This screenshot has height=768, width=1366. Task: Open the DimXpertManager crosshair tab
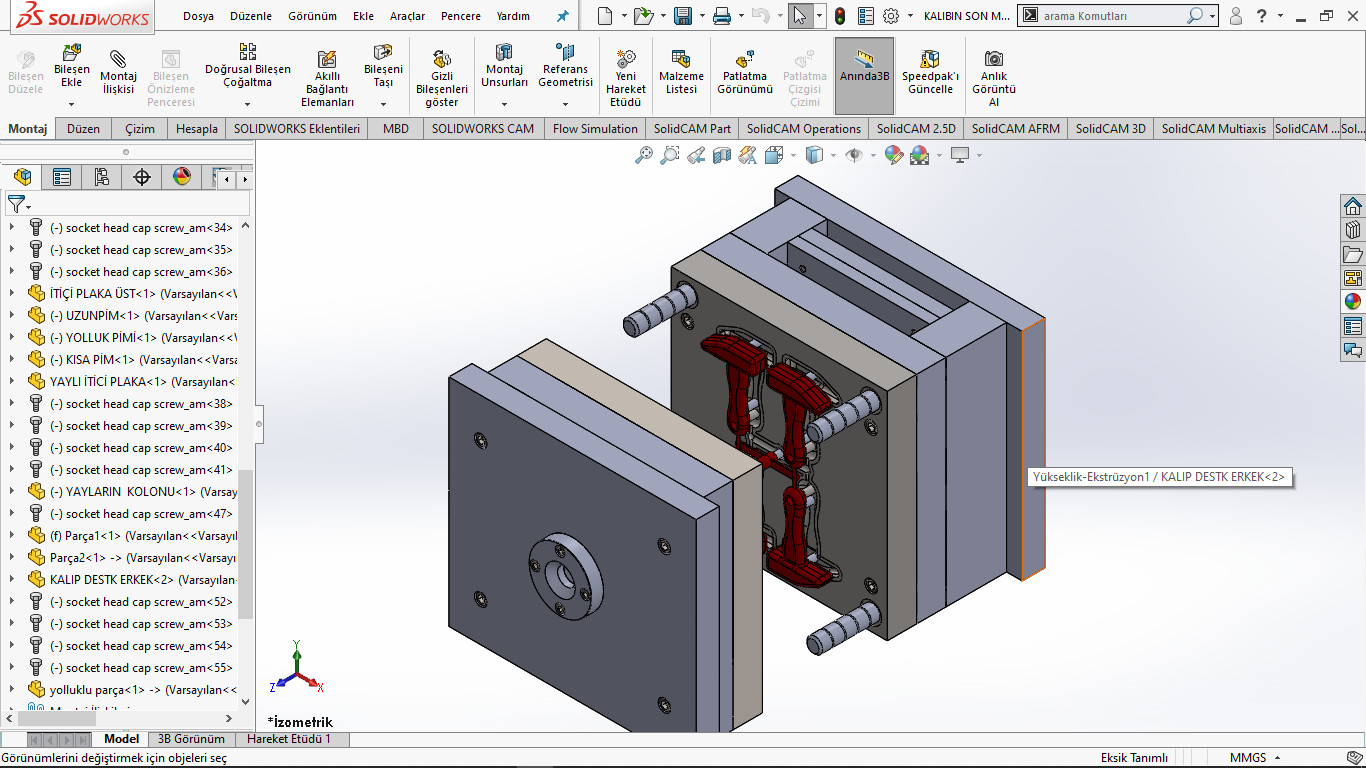pos(142,177)
